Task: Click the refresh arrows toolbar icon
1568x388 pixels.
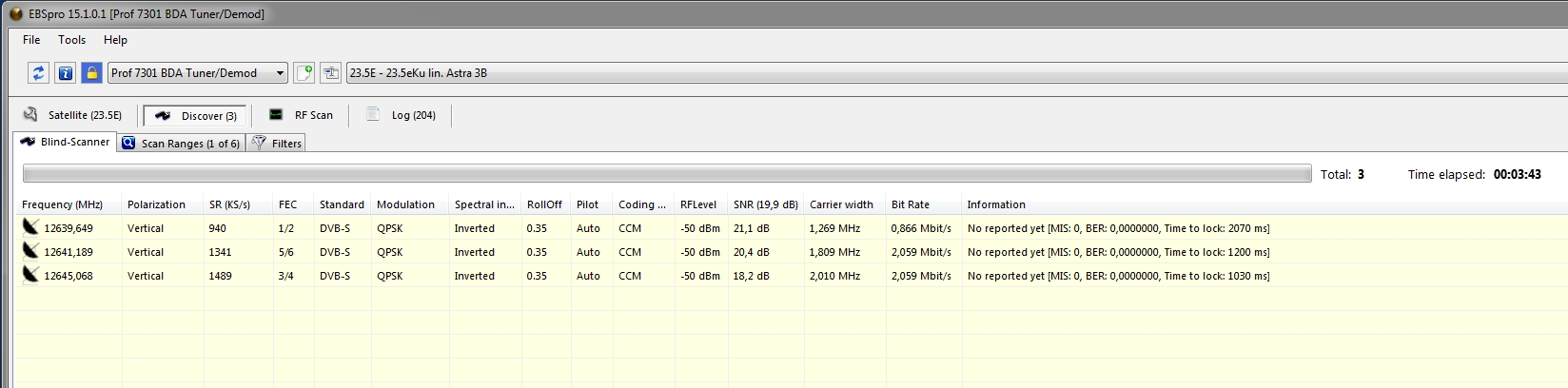Action: pyautogui.click(x=38, y=73)
